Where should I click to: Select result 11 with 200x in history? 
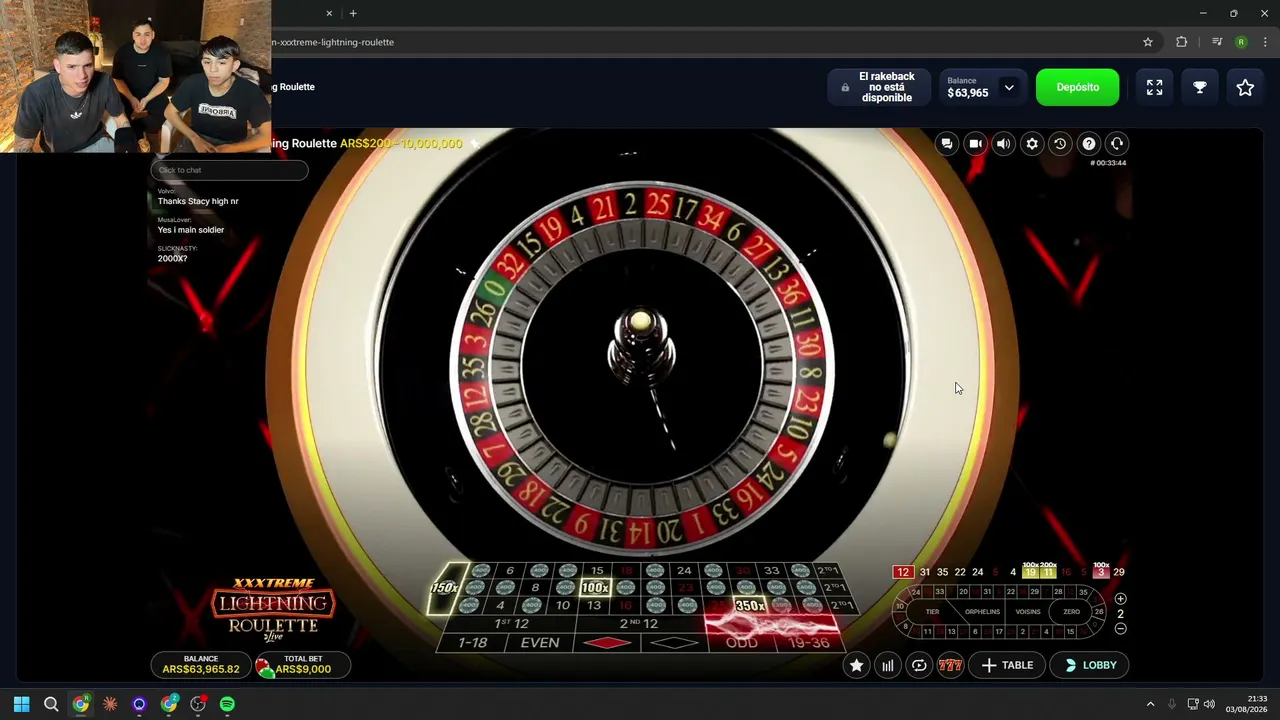[1048, 570]
